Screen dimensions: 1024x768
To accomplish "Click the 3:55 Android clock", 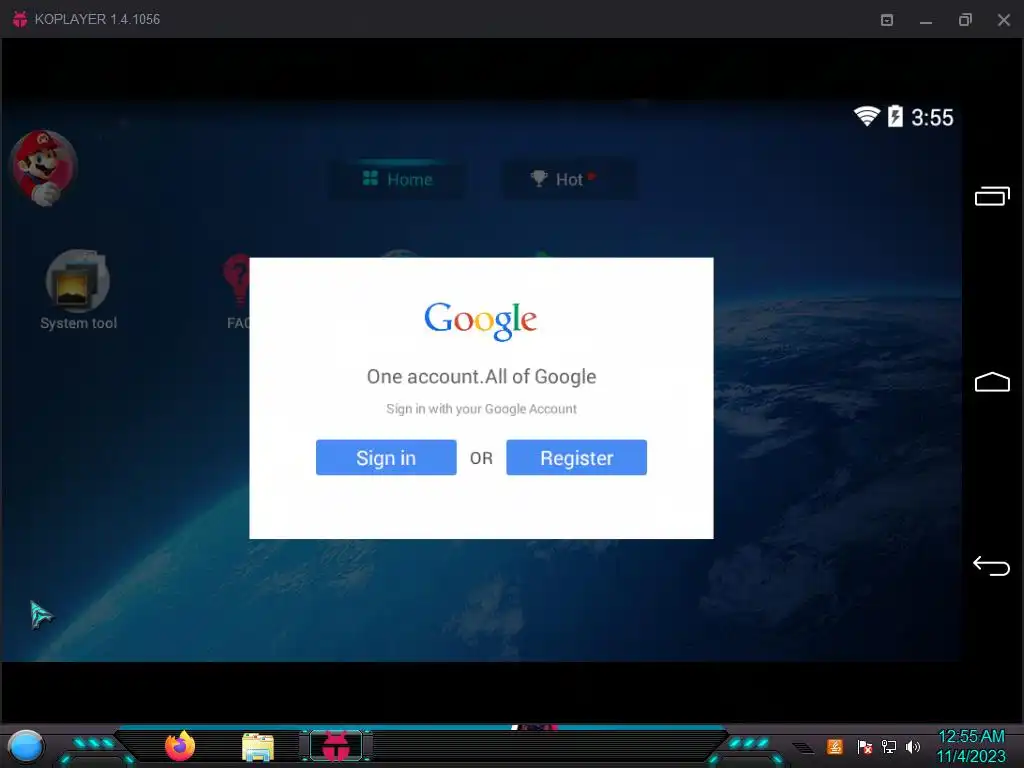I will [x=932, y=118].
